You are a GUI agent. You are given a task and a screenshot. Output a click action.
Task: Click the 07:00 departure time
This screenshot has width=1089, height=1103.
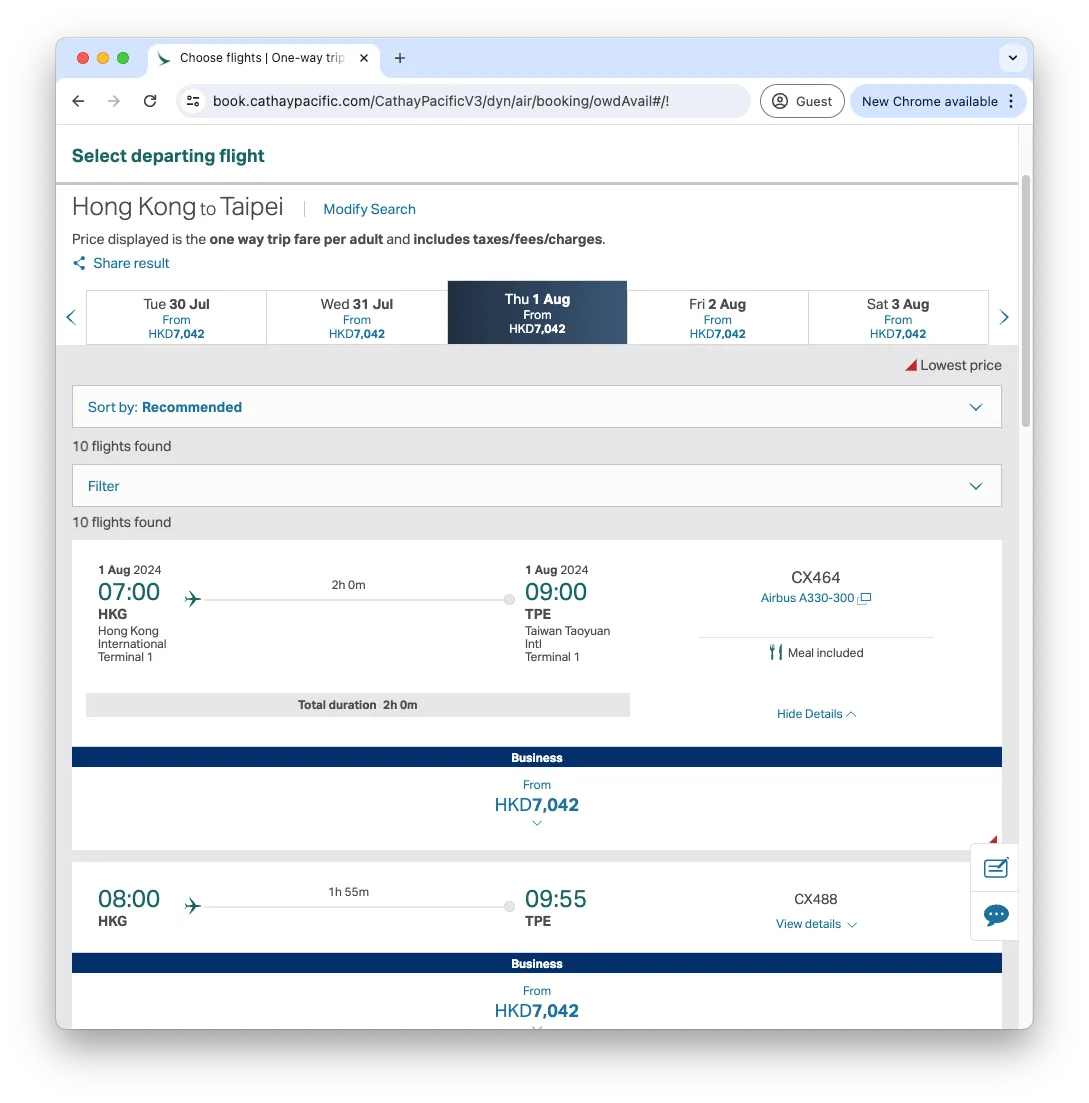[129, 592]
